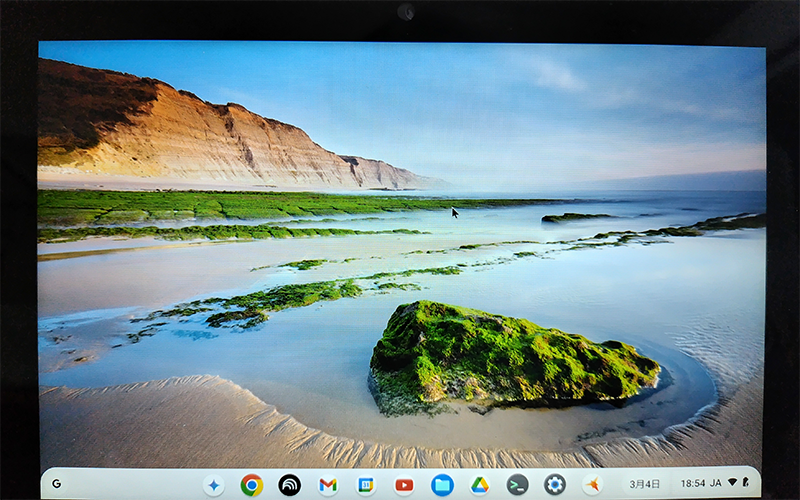Click the Wi-Fi status icon
This screenshot has width=800, height=500.
[732, 484]
